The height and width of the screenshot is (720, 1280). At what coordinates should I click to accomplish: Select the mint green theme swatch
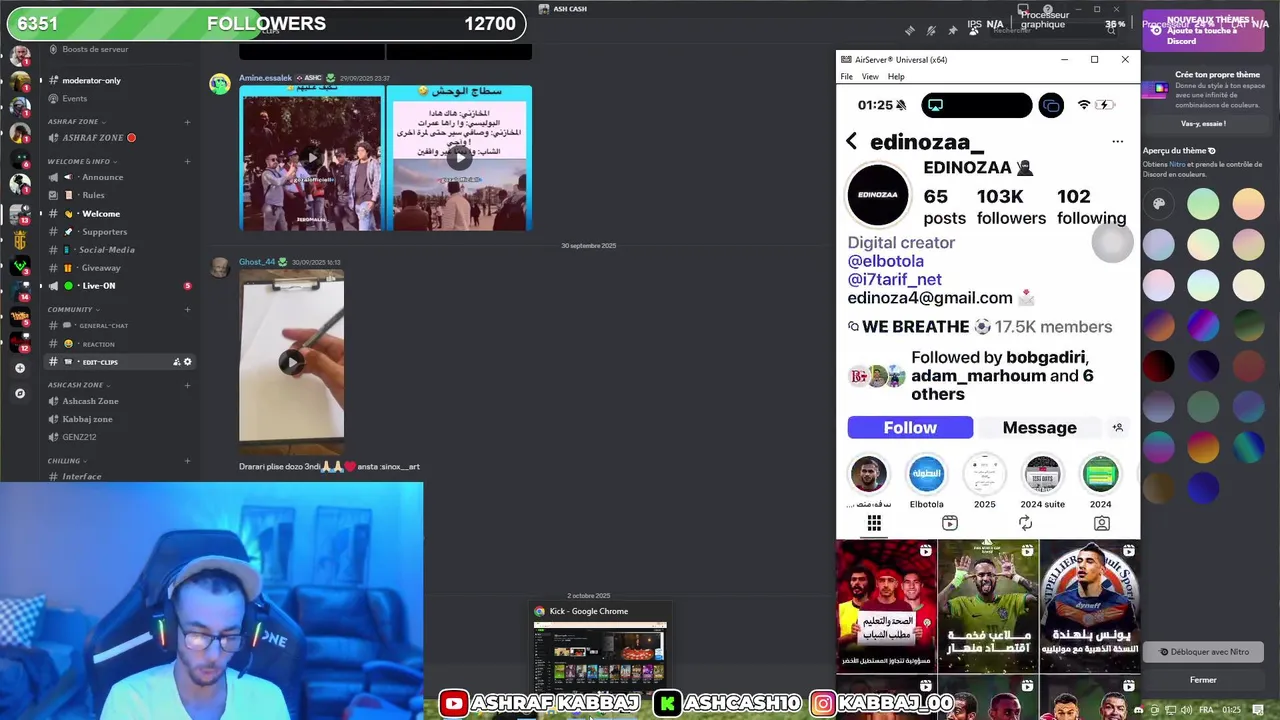pyautogui.click(x=1203, y=204)
